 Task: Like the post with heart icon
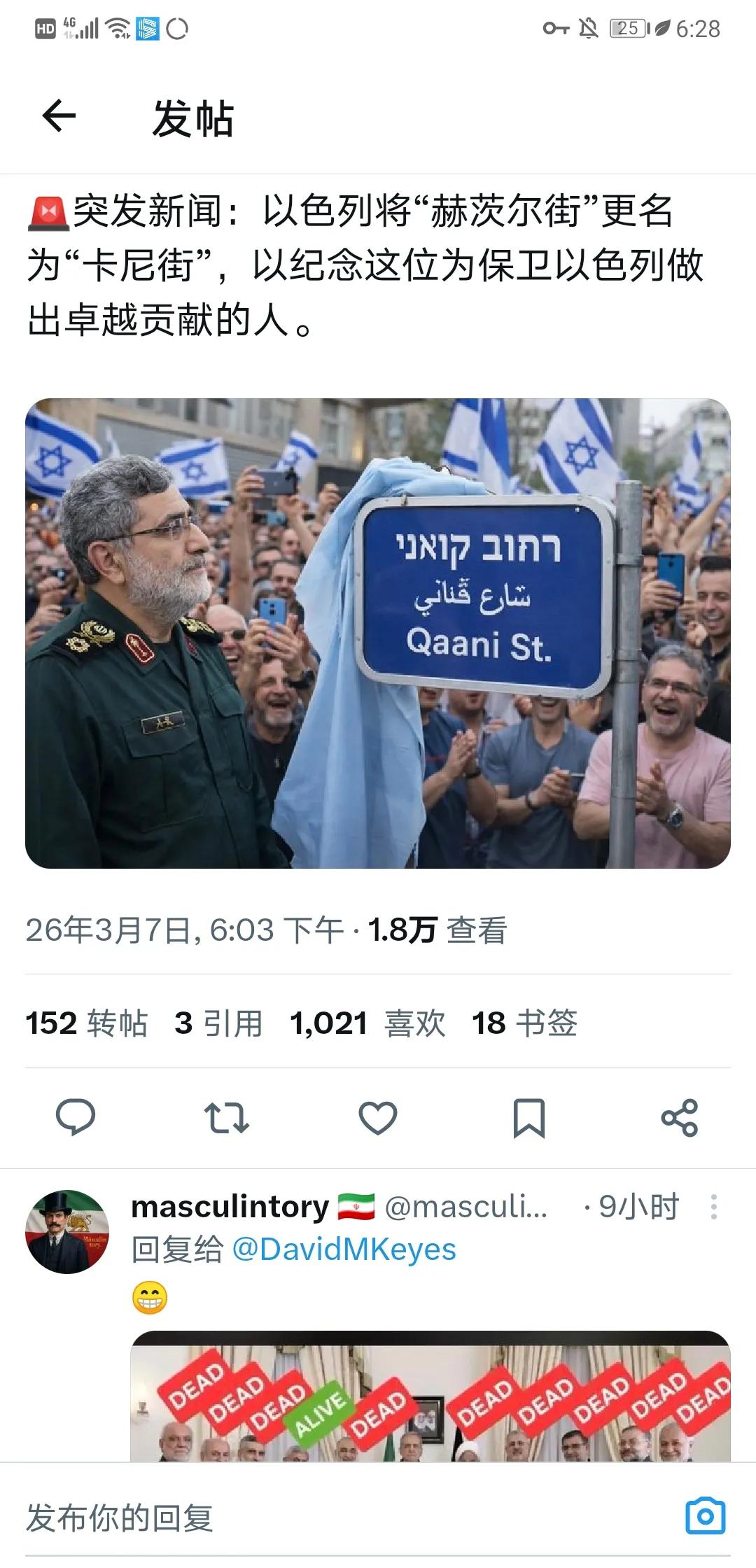point(378,1118)
